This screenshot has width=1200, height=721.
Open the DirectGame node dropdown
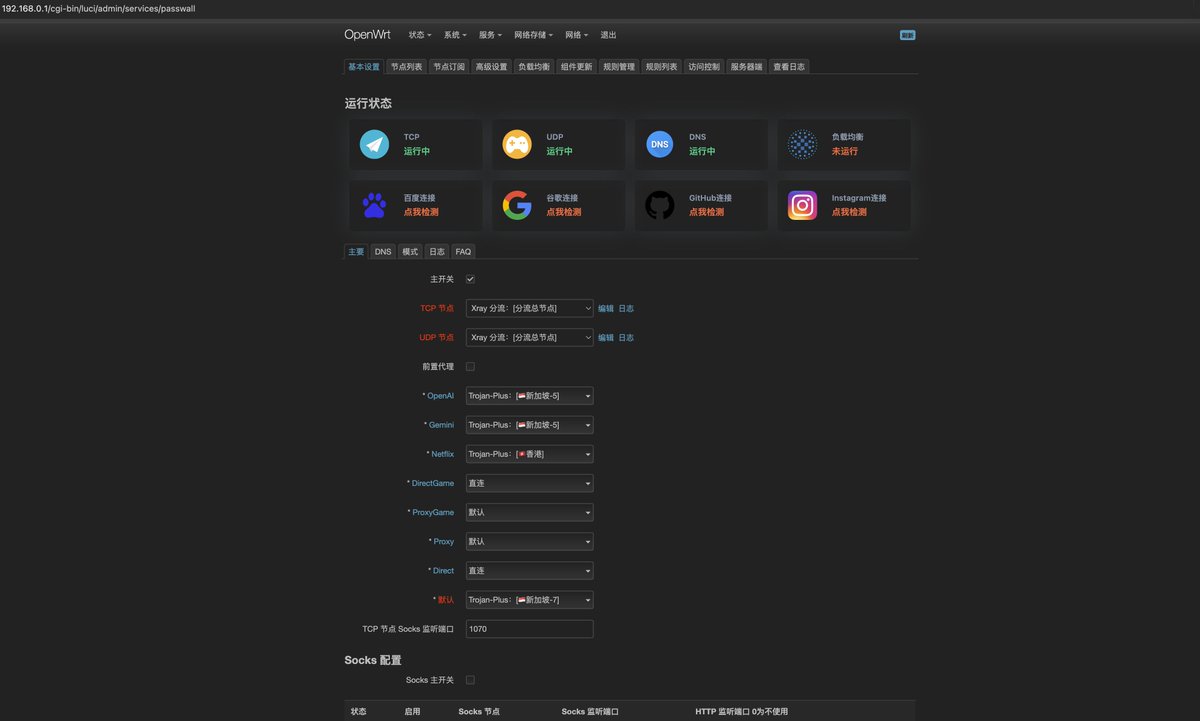(x=529, y=483)
